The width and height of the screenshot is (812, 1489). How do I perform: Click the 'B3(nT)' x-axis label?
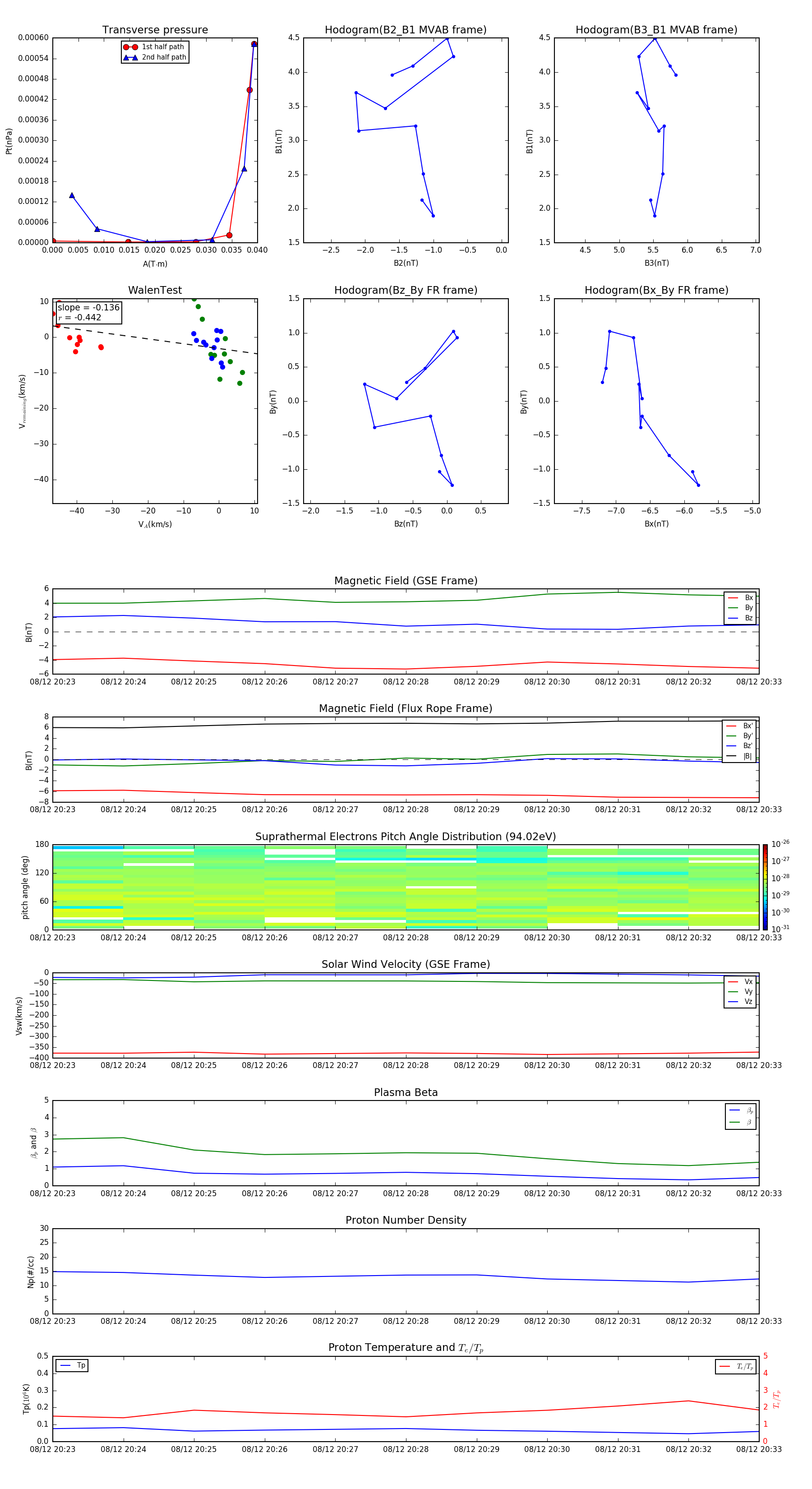656,263
